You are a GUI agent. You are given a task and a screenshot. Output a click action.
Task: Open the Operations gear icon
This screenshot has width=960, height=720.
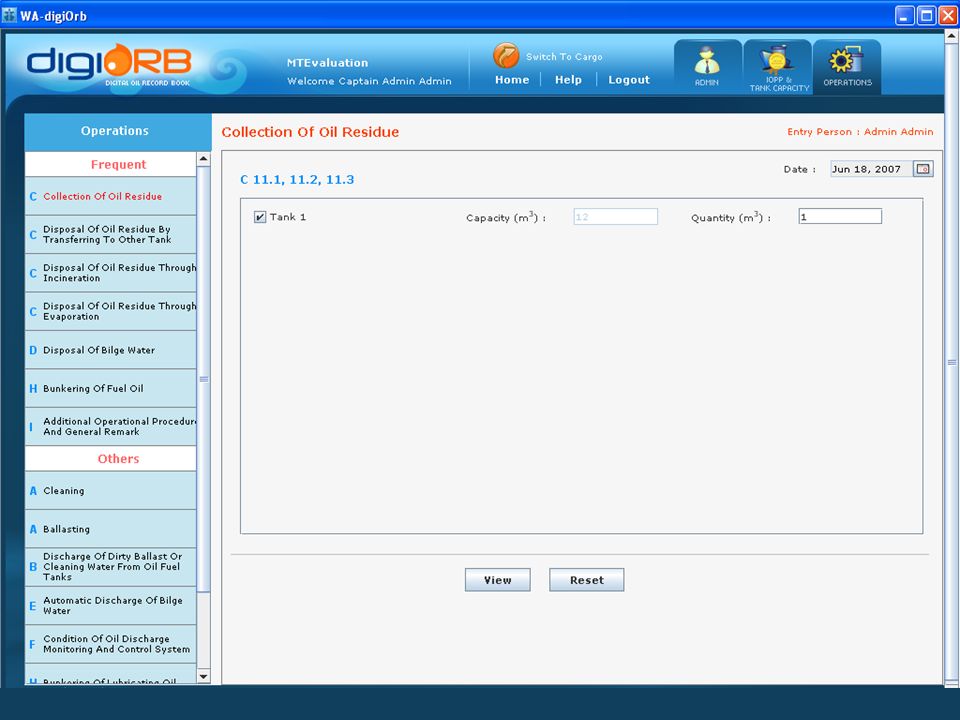click(x=847, y=66)
